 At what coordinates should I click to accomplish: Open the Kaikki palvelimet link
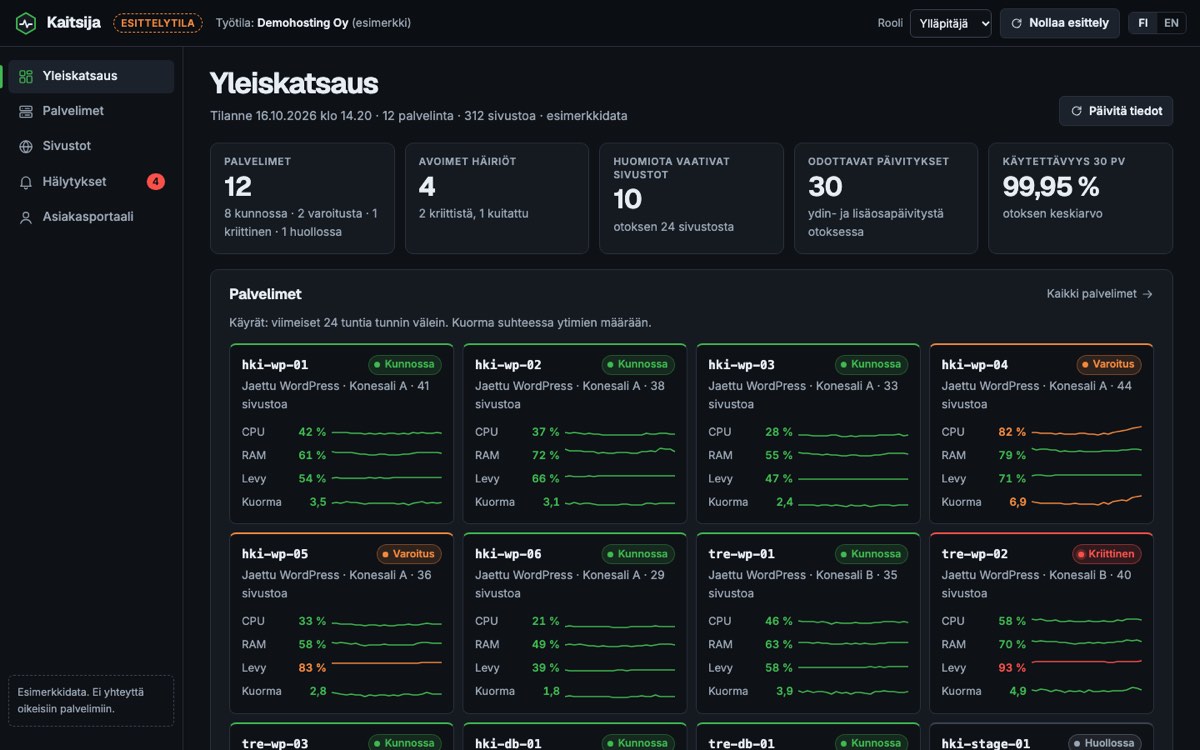pyautogui.click(x=1100, y=294)
